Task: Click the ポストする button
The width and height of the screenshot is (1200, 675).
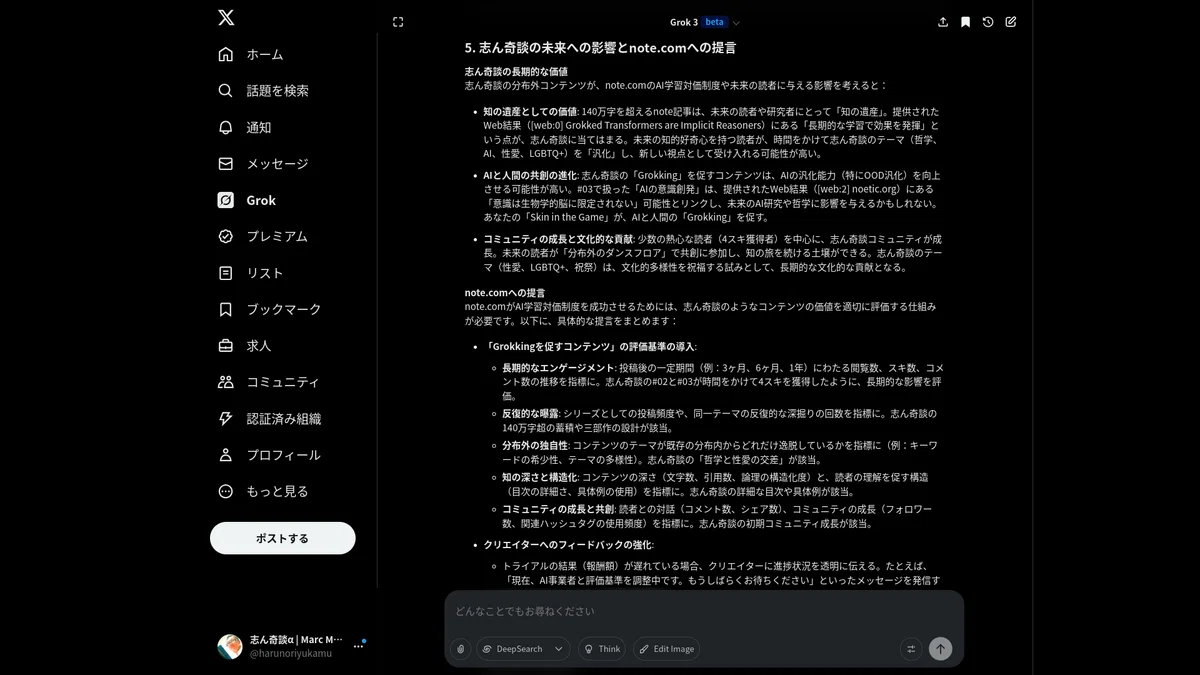Action: [283, 538]
